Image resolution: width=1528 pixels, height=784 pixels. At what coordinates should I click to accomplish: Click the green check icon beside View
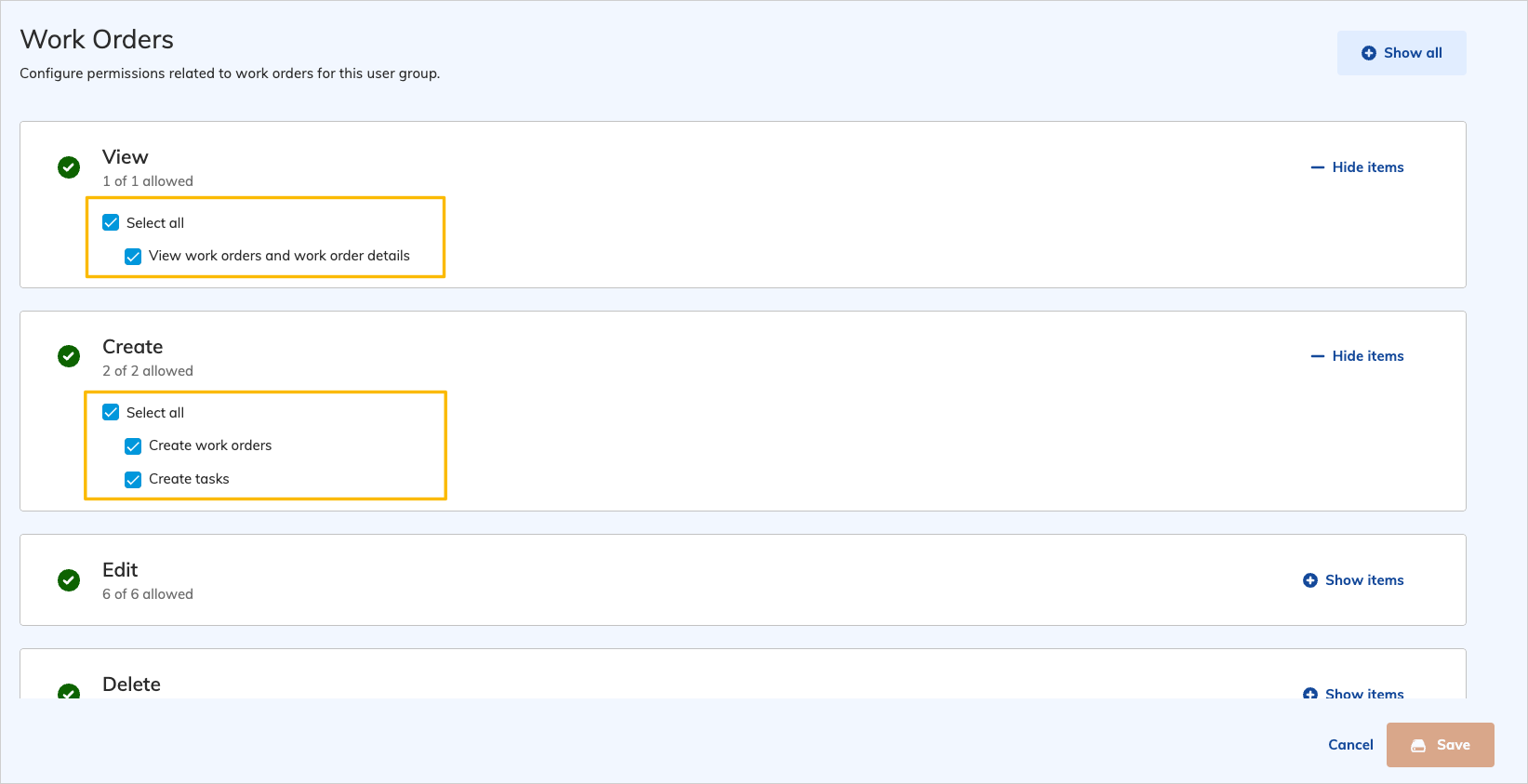[69, 167]
